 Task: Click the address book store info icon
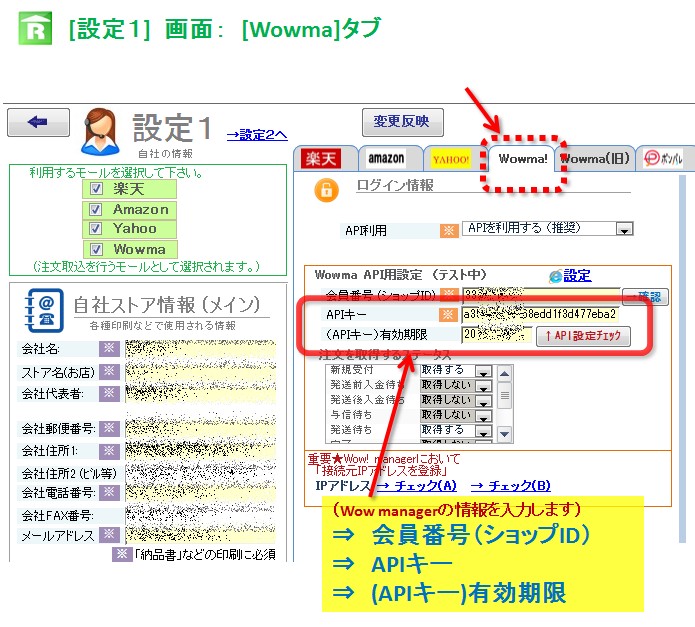click(x=44, y=310)
